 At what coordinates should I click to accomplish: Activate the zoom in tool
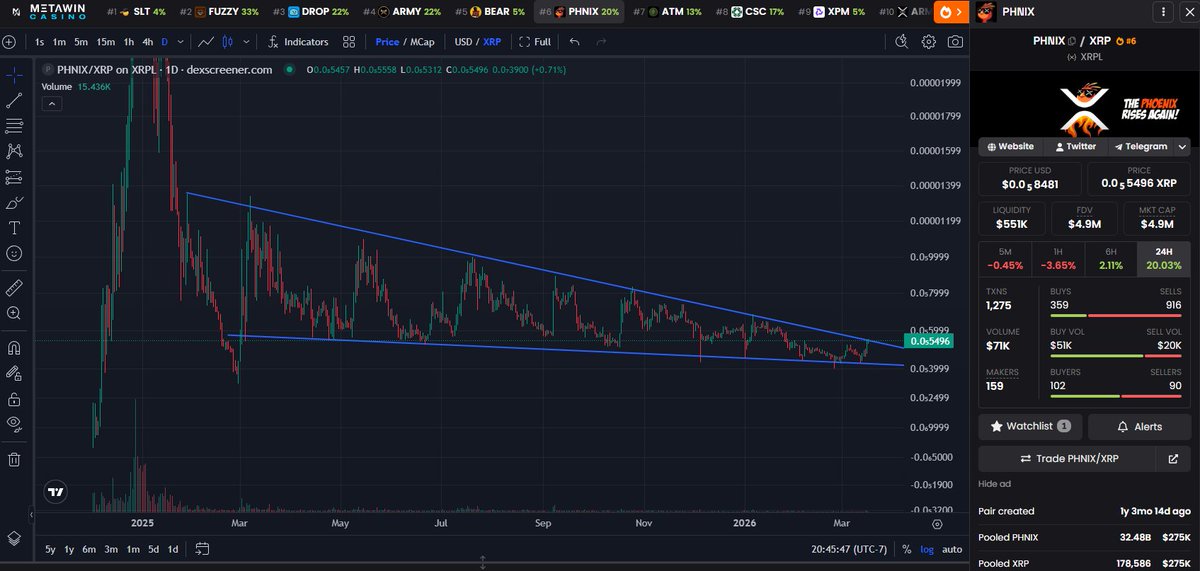14,313
